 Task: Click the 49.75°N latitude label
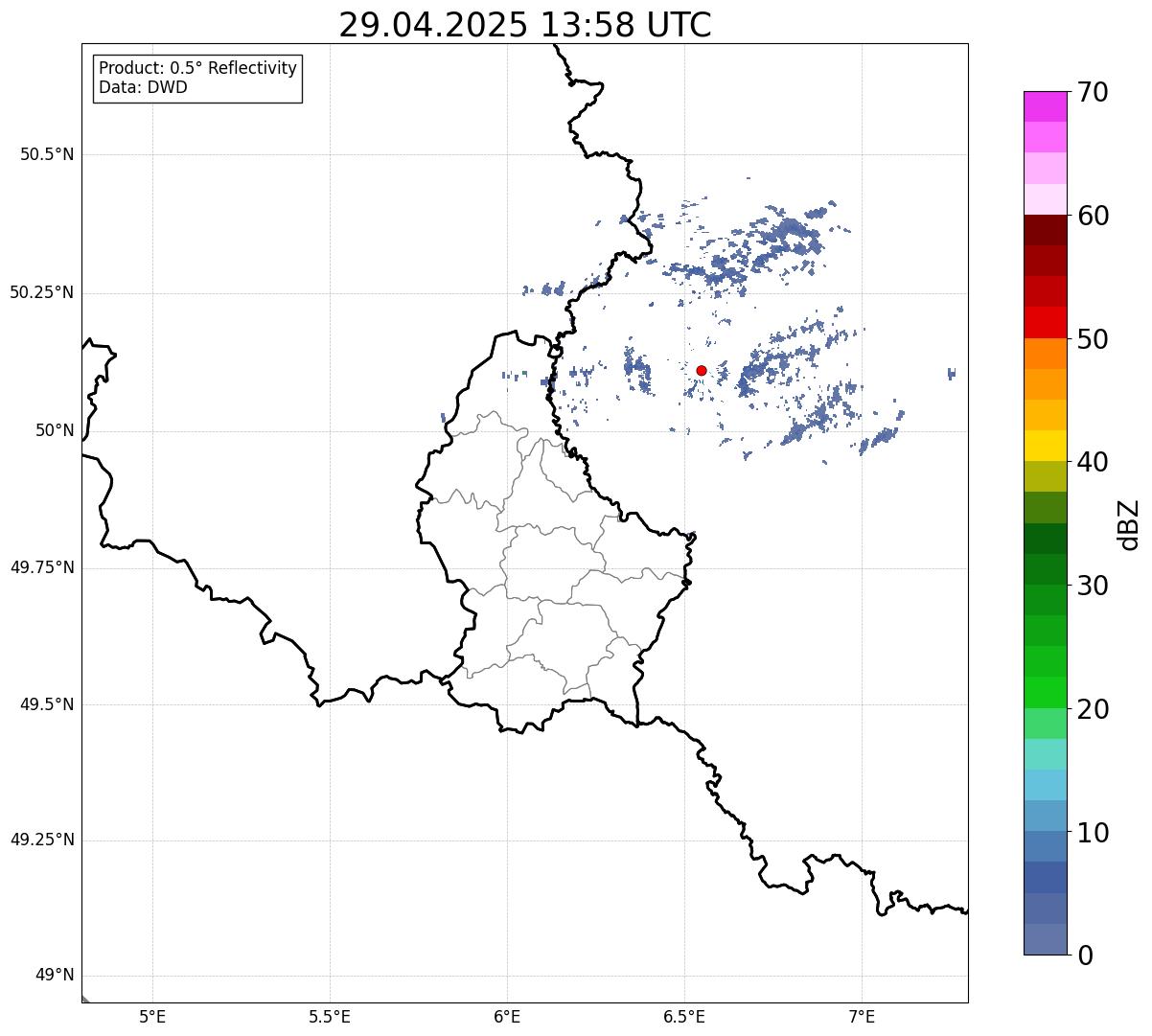pyautogui.click(x=41, y=567)
